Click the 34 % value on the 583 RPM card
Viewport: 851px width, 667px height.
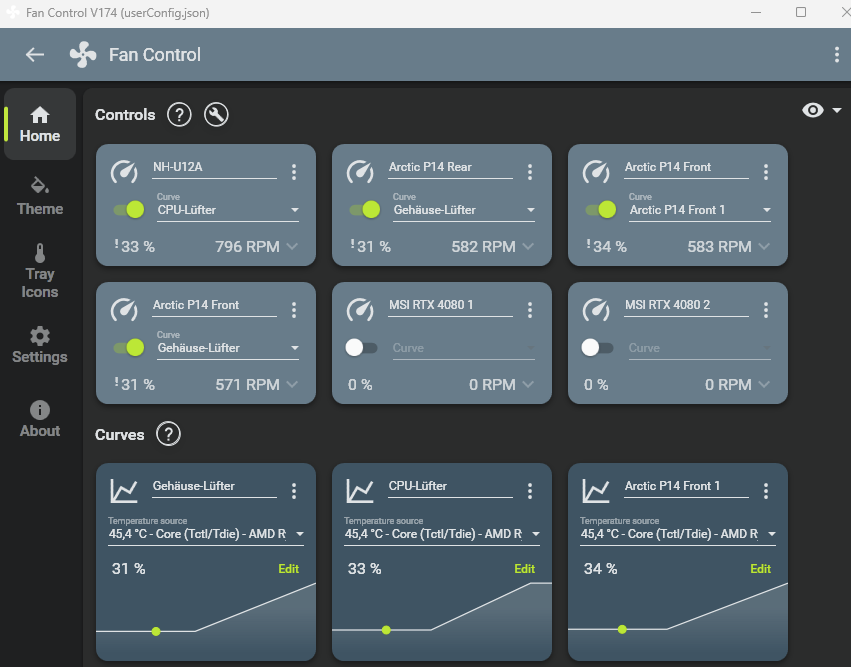click(609, 246)
